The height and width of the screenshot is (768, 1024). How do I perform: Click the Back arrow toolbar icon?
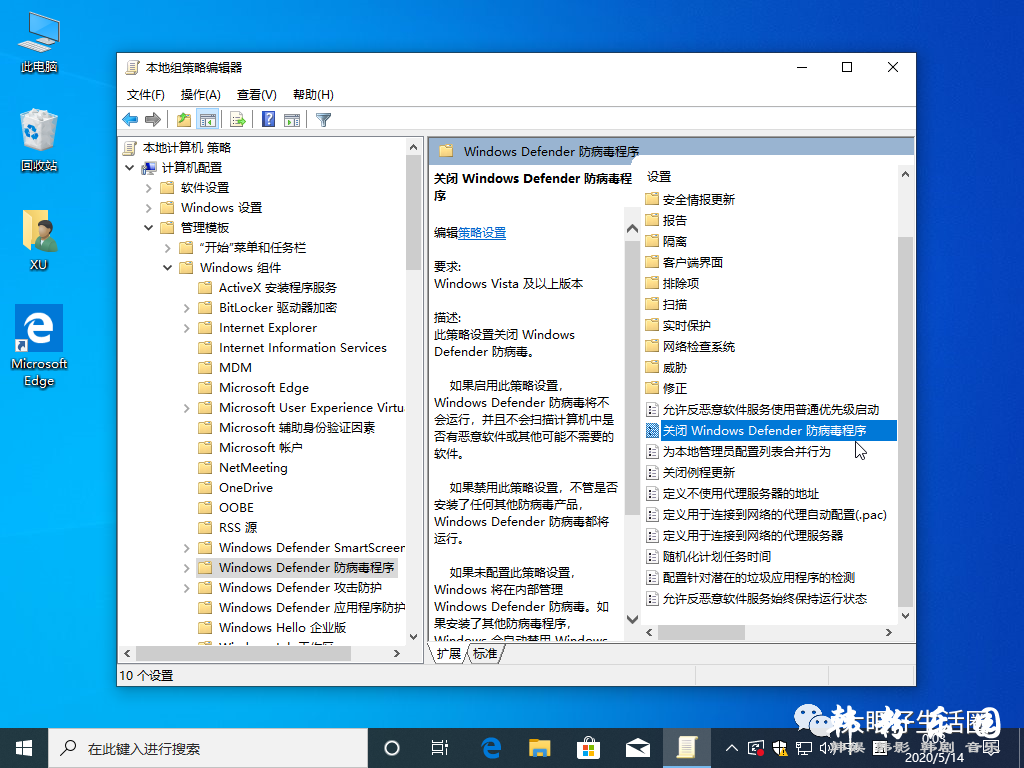[130, 120]
